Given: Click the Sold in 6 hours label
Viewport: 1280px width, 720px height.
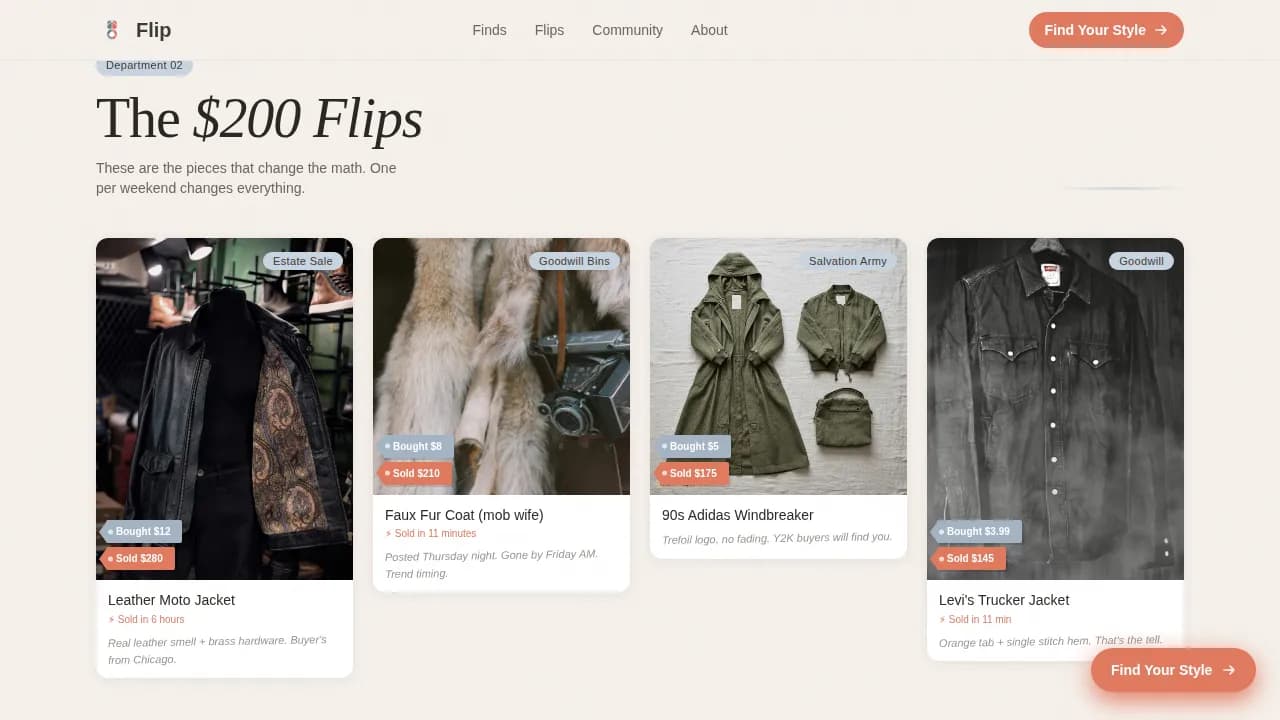Looking at the screenshot, I should click(146, 620).
